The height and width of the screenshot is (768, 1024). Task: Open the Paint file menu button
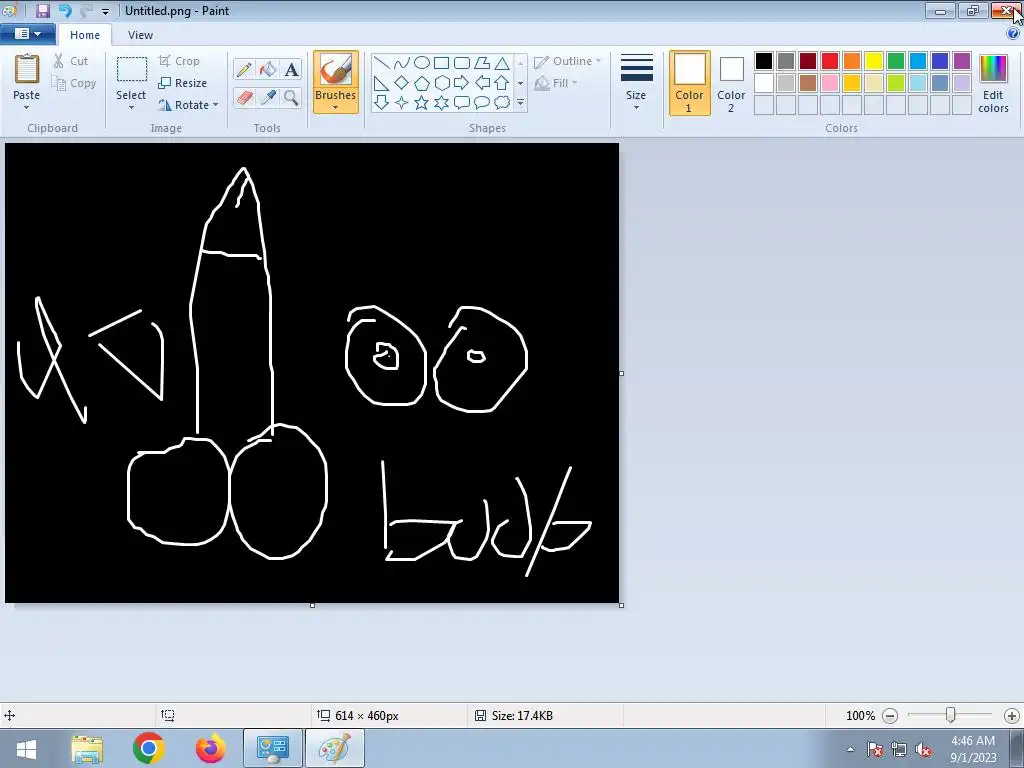(x=27, y=34)
